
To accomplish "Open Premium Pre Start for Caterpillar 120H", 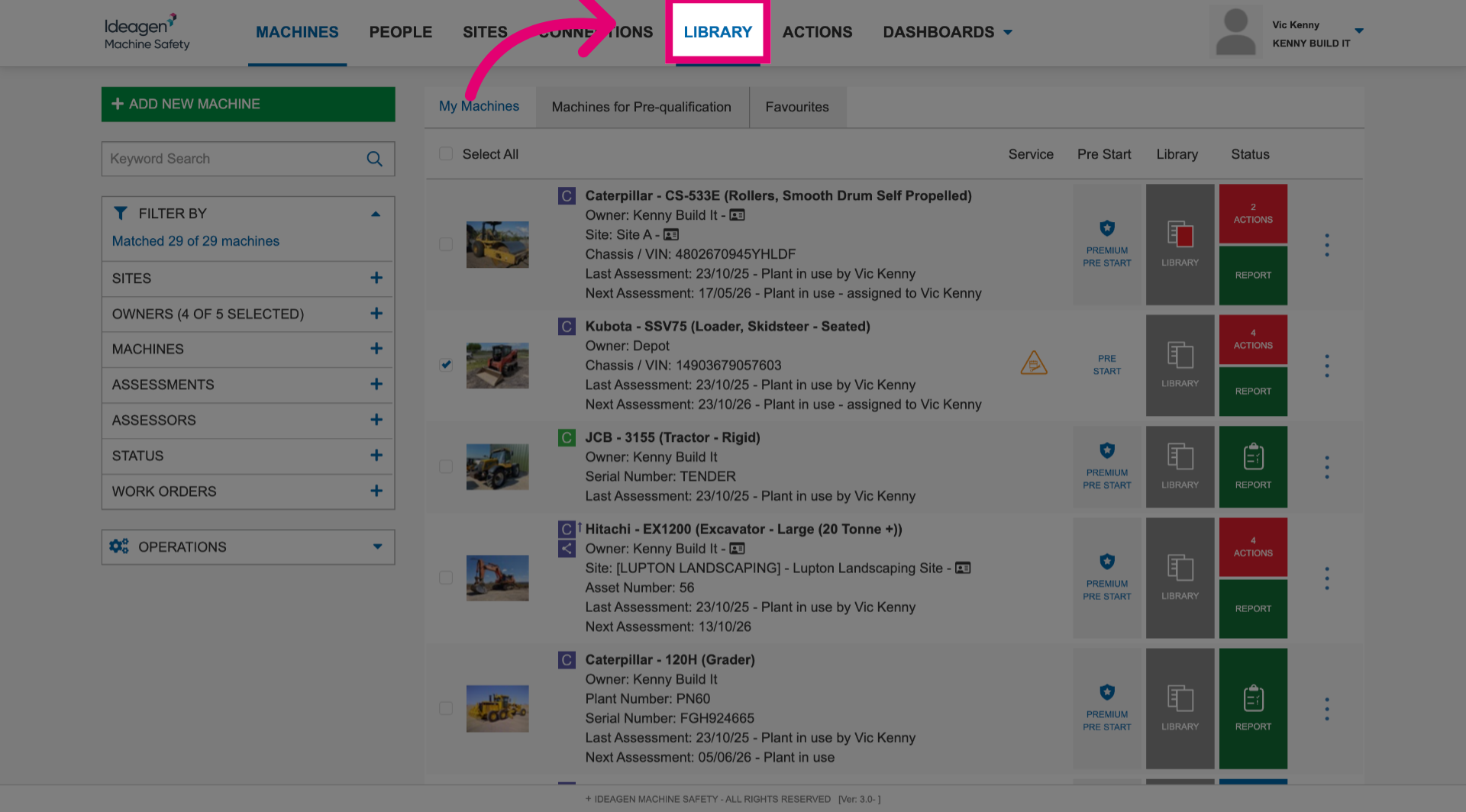I will tap(1107, 708).
